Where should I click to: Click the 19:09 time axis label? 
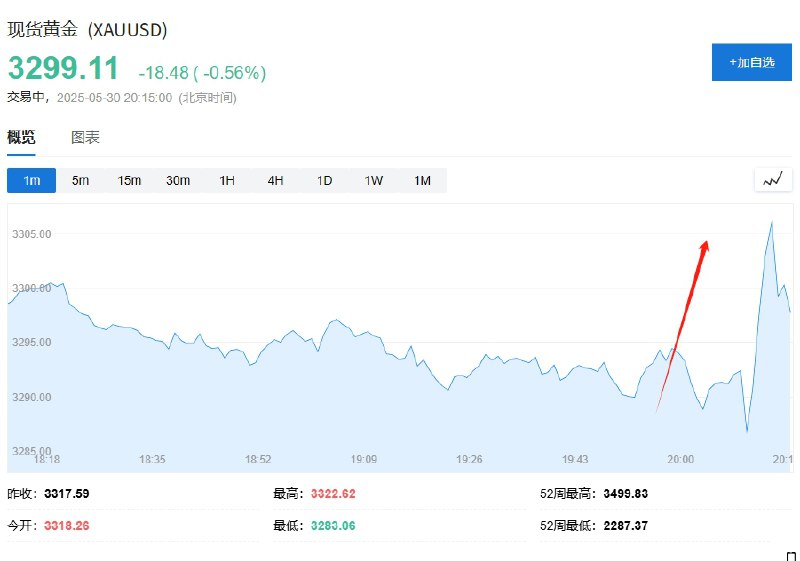coord(364,459)
